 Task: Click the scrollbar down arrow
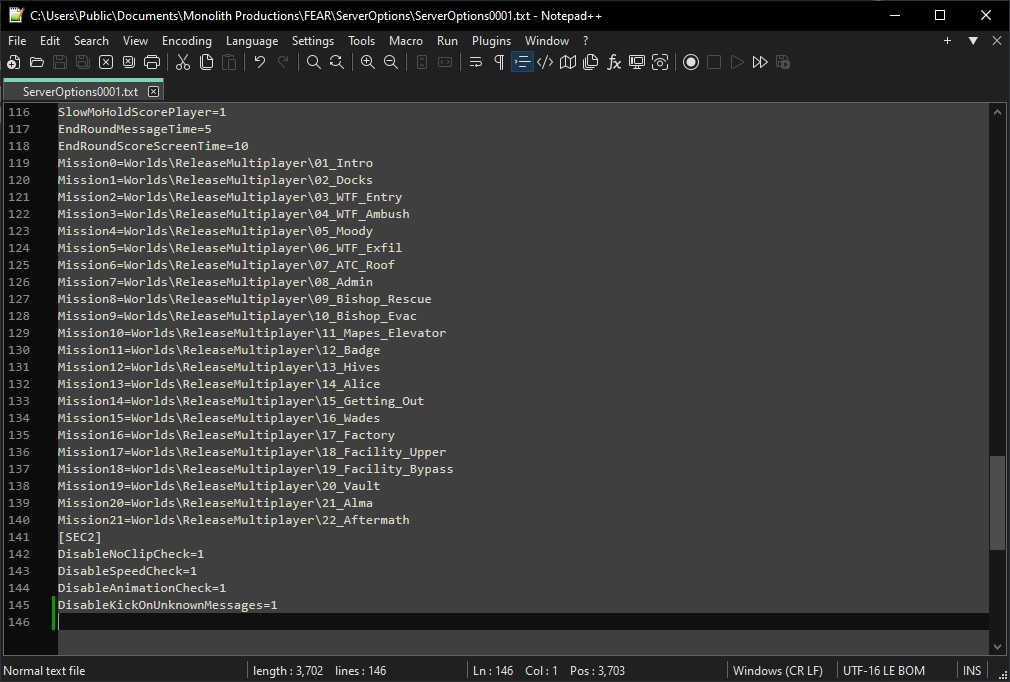[996, 647]
